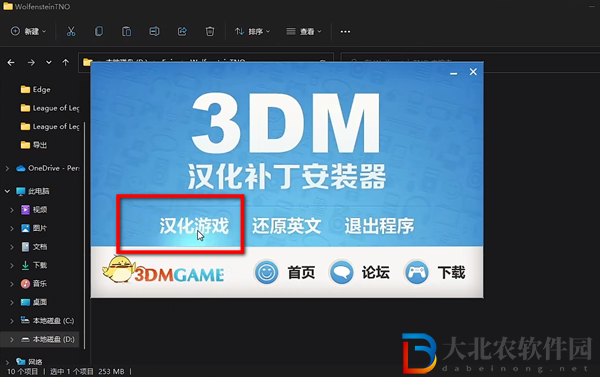600x377 pixels.
Task: Open the 查看 view dropdown
Action: pyautogui.click(x=304, y=31)
